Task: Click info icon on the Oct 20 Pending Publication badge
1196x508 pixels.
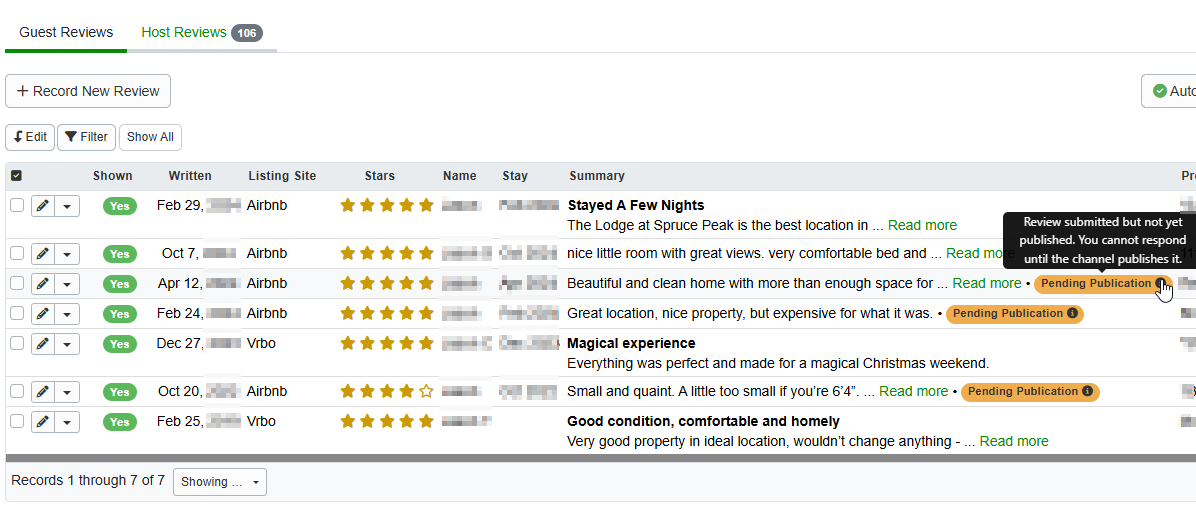Action: pyautogui.click(x=1087, y=392)
